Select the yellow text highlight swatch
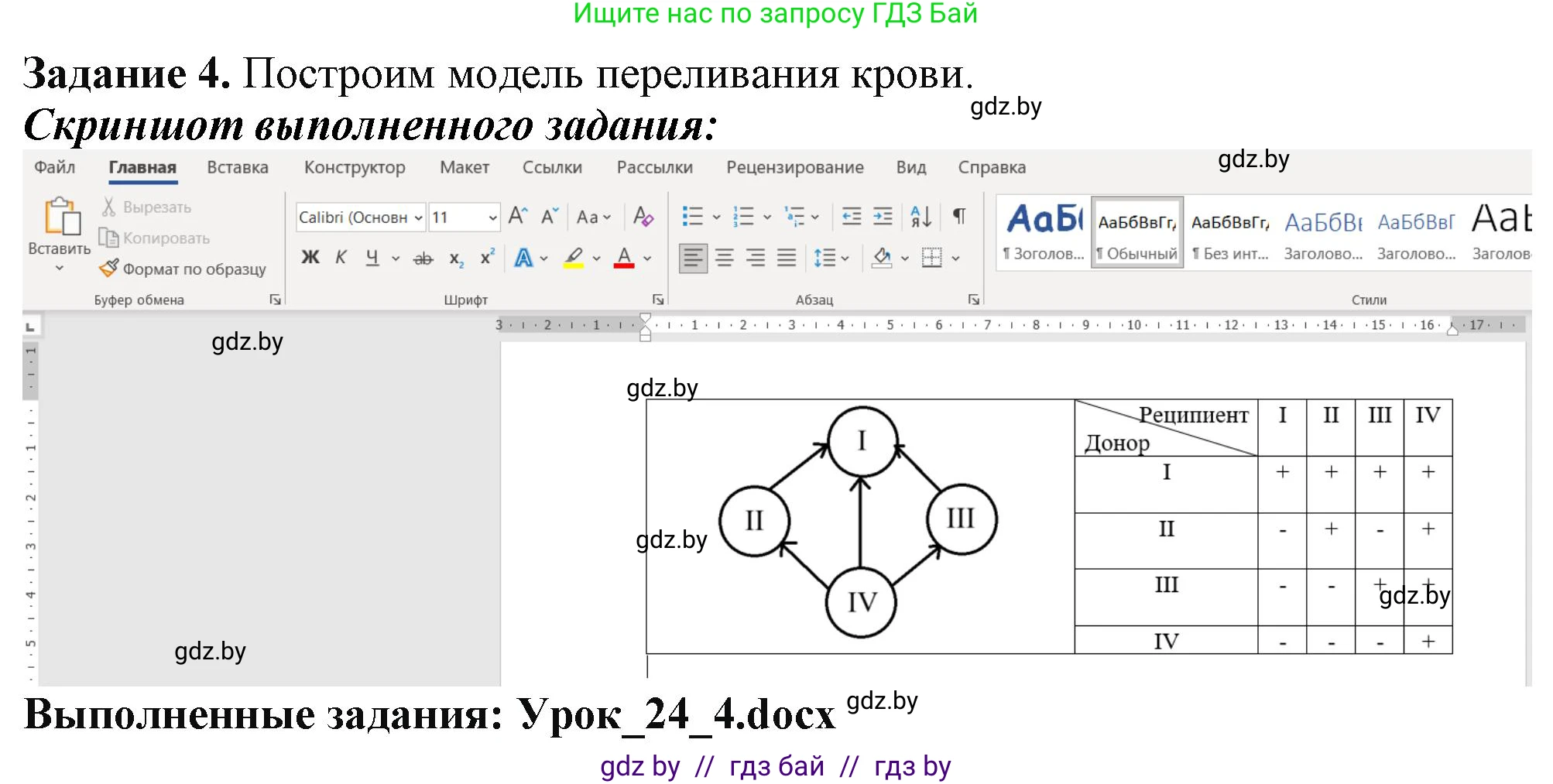1553x784 pixels. (x=573, y=266)
